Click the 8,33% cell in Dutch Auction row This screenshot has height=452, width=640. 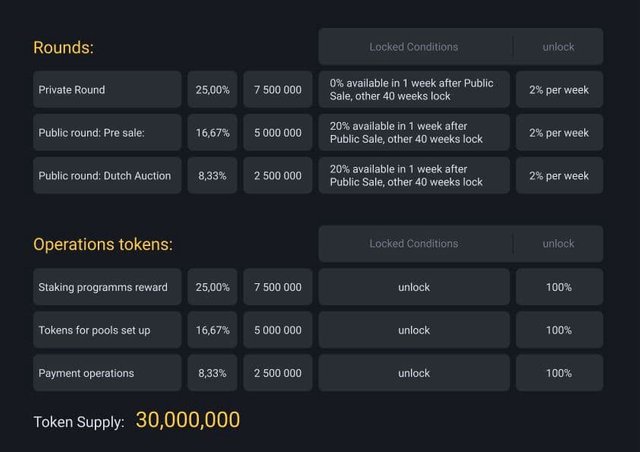[212, 176]
